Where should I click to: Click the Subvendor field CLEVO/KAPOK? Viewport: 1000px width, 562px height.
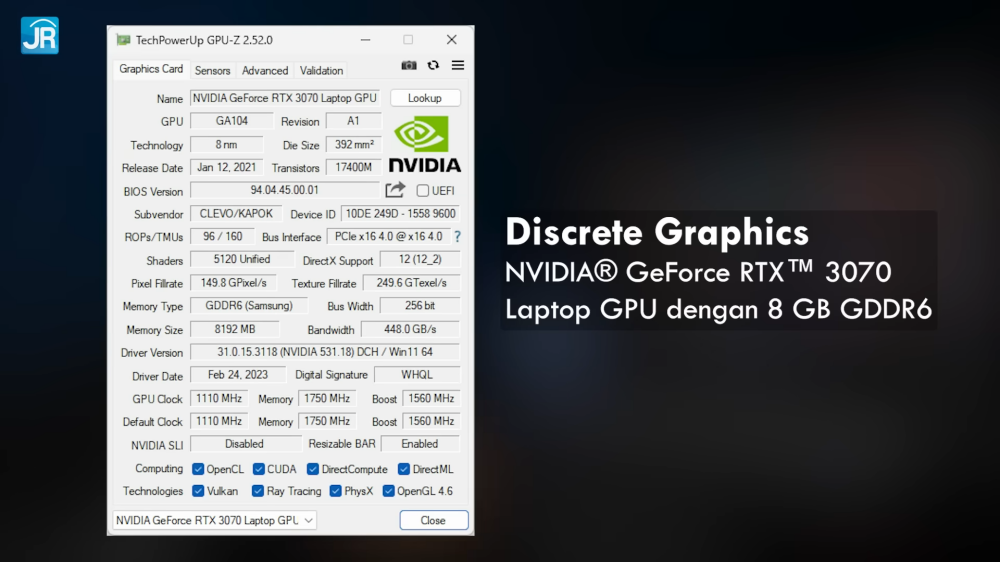[236, 214]
